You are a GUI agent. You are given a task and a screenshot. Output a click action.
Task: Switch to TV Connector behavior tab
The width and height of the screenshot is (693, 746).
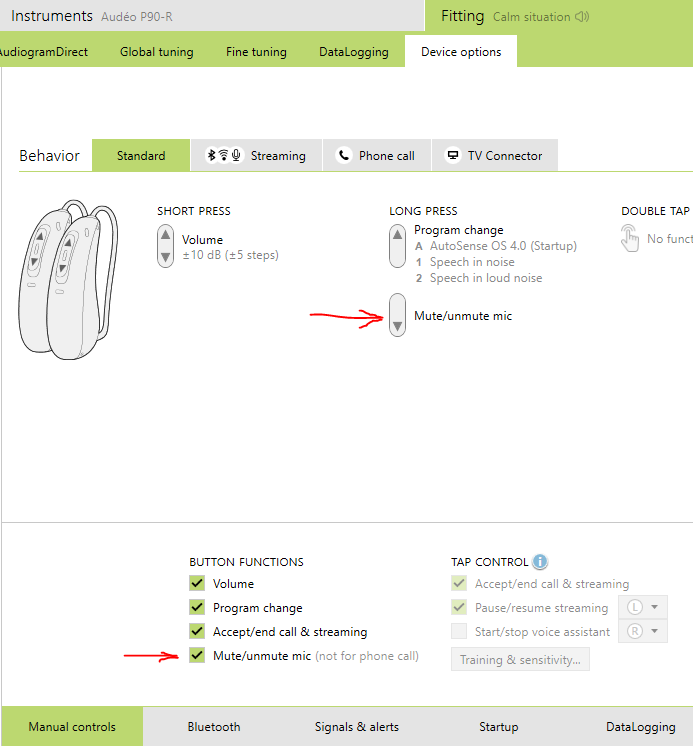[x=495, y=156]
